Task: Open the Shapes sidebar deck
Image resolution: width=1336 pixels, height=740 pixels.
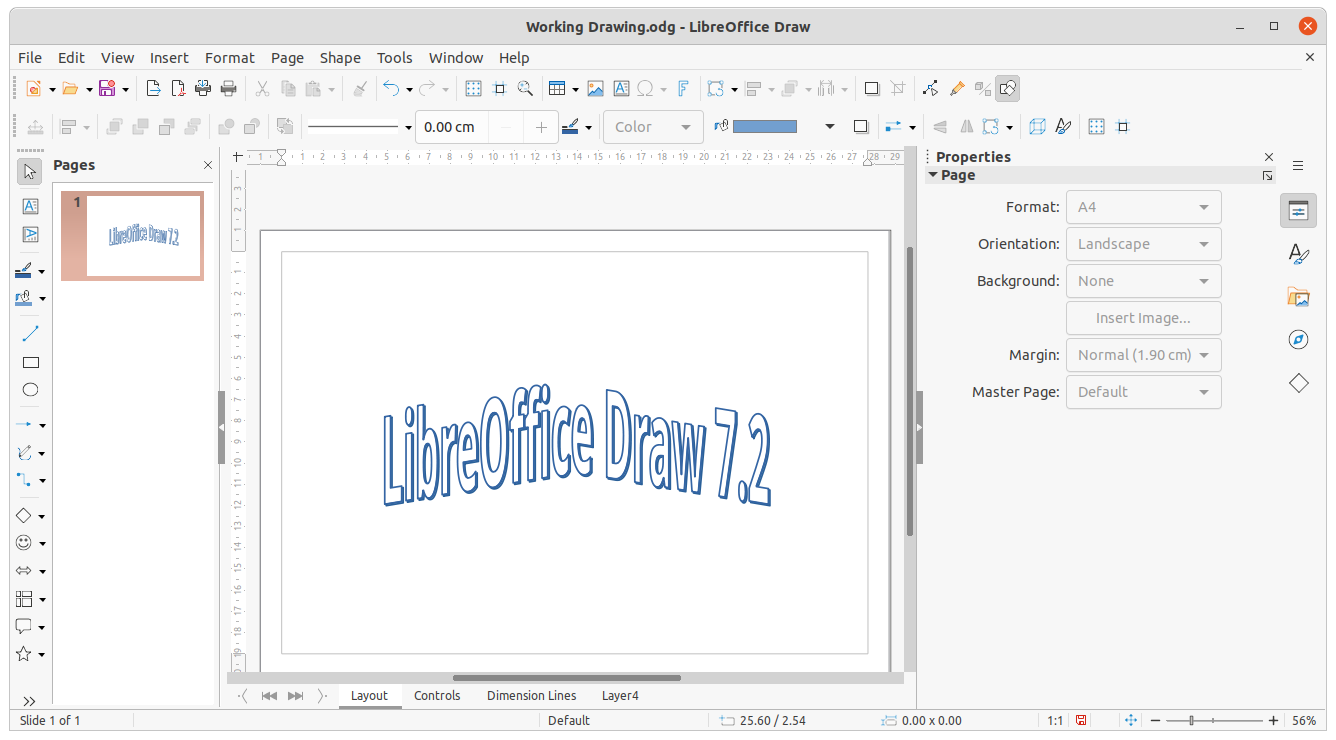Action: click(x=1298, y=383)
